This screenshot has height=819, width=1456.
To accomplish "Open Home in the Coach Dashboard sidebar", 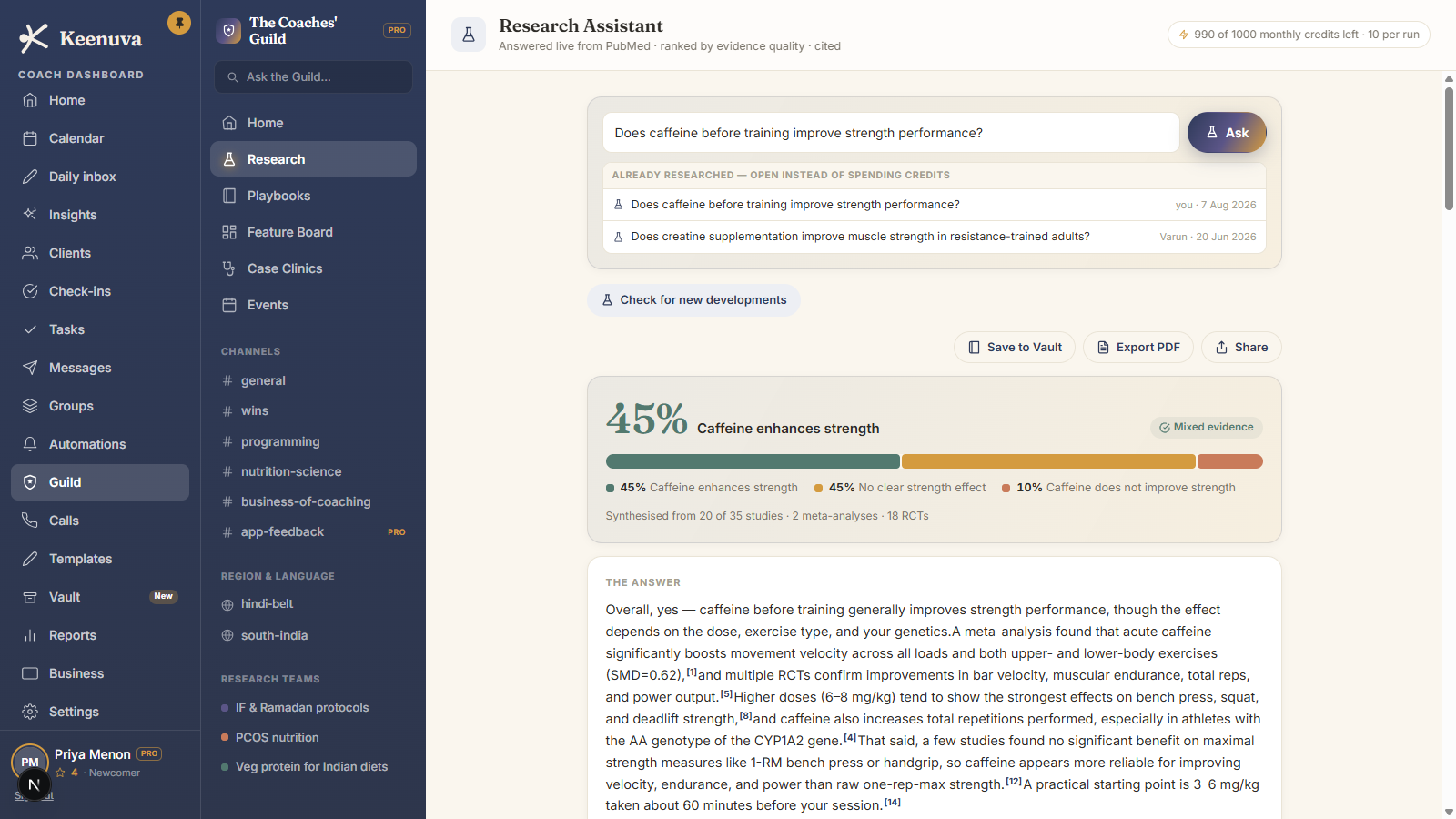I will pyautogui.click(x=100, y=100).
